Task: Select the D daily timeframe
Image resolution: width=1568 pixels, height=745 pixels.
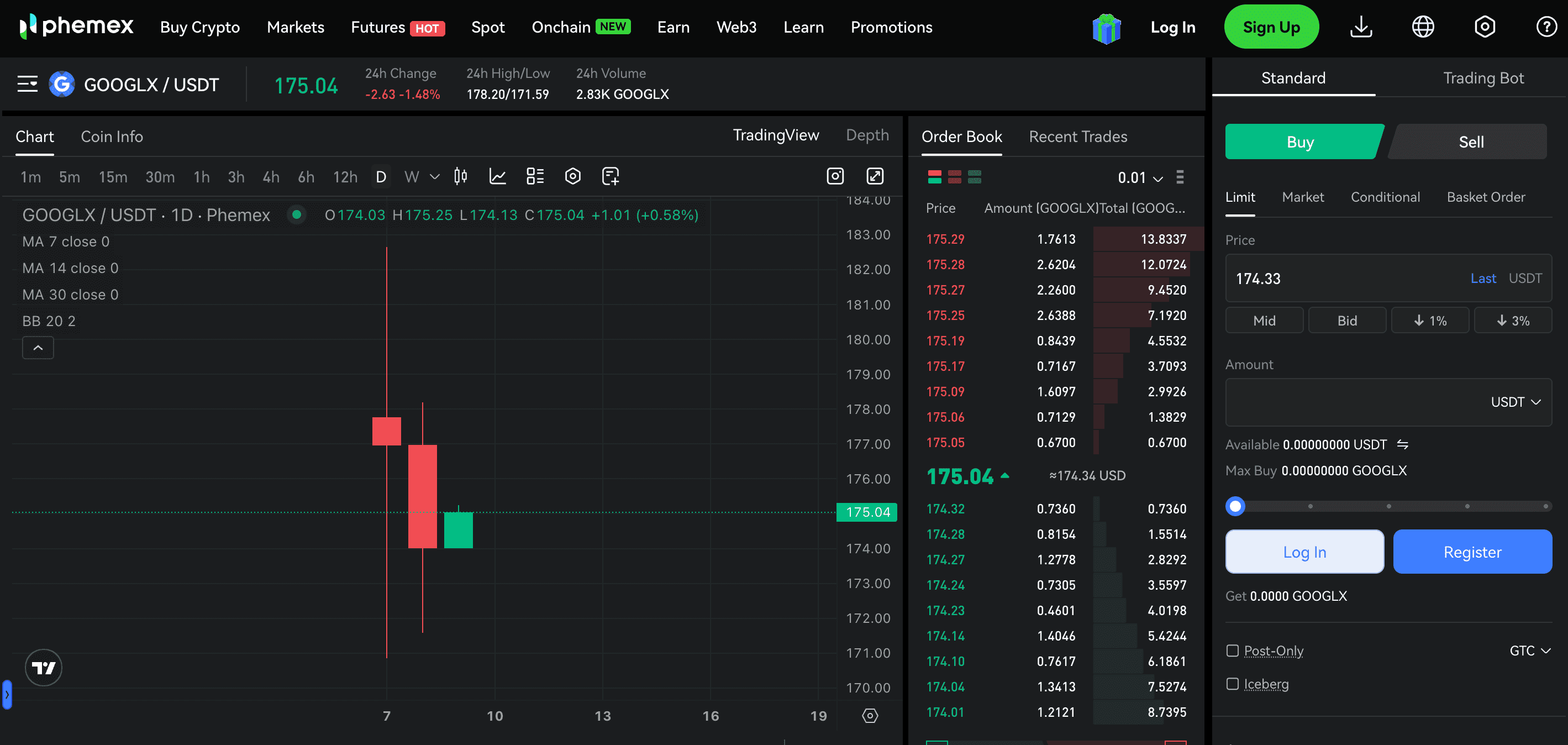Action: coord(381,177)
